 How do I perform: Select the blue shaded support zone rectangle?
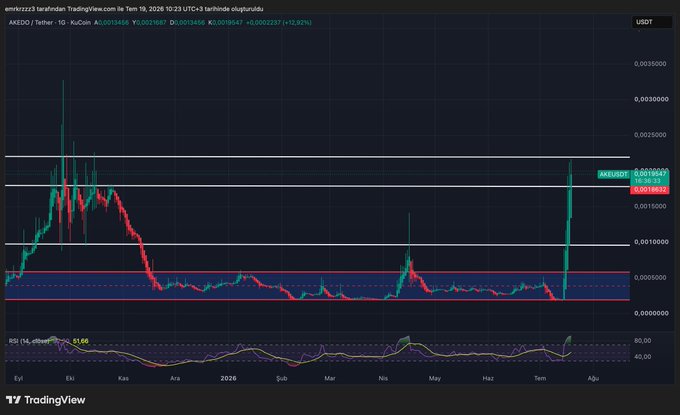tap(317, 286)
